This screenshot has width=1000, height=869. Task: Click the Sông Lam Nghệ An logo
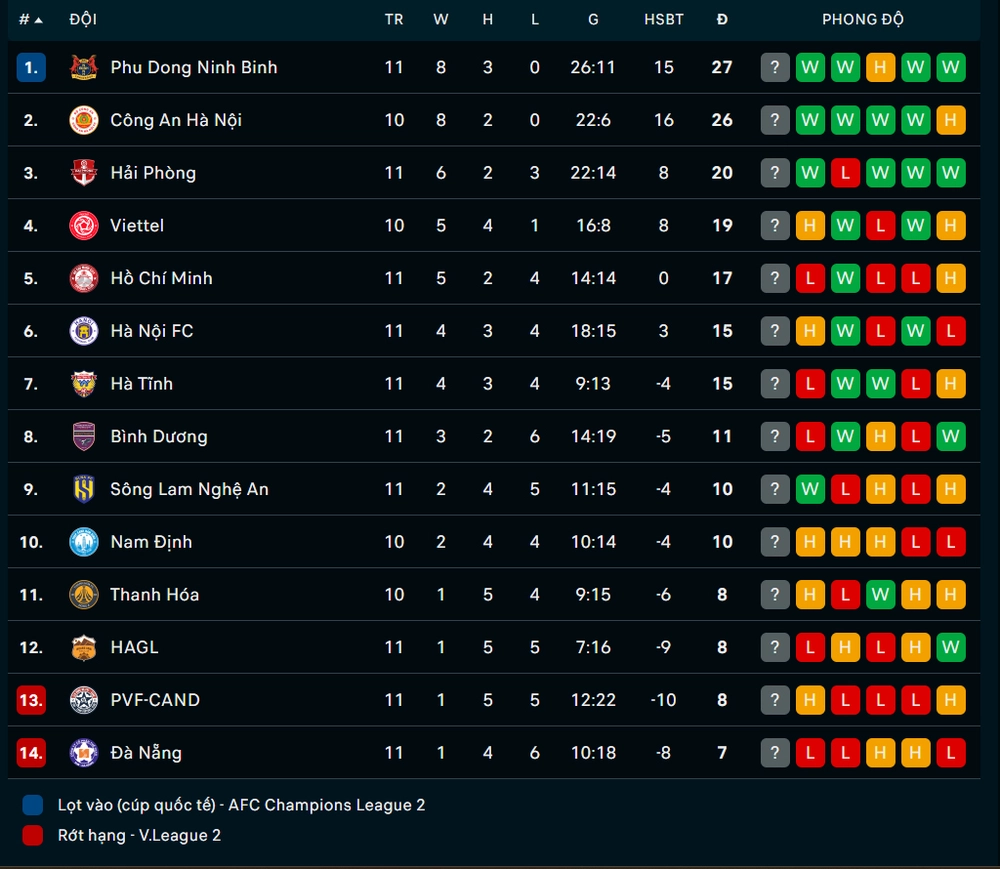84,489
